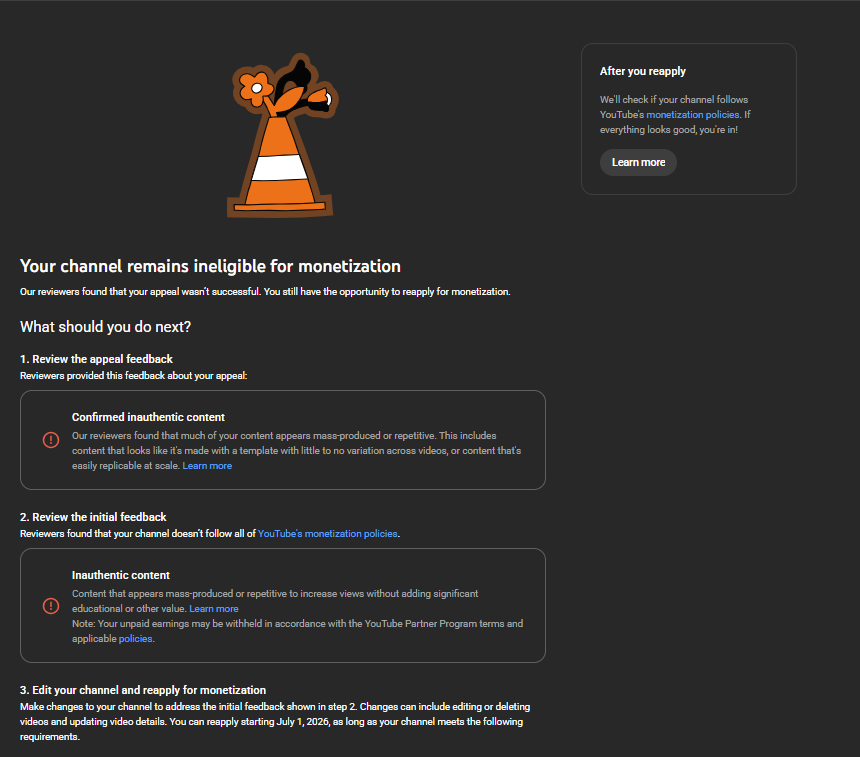
Task: Select 'Your channel remains ineligible for monetization' heading
Action: 210,266
